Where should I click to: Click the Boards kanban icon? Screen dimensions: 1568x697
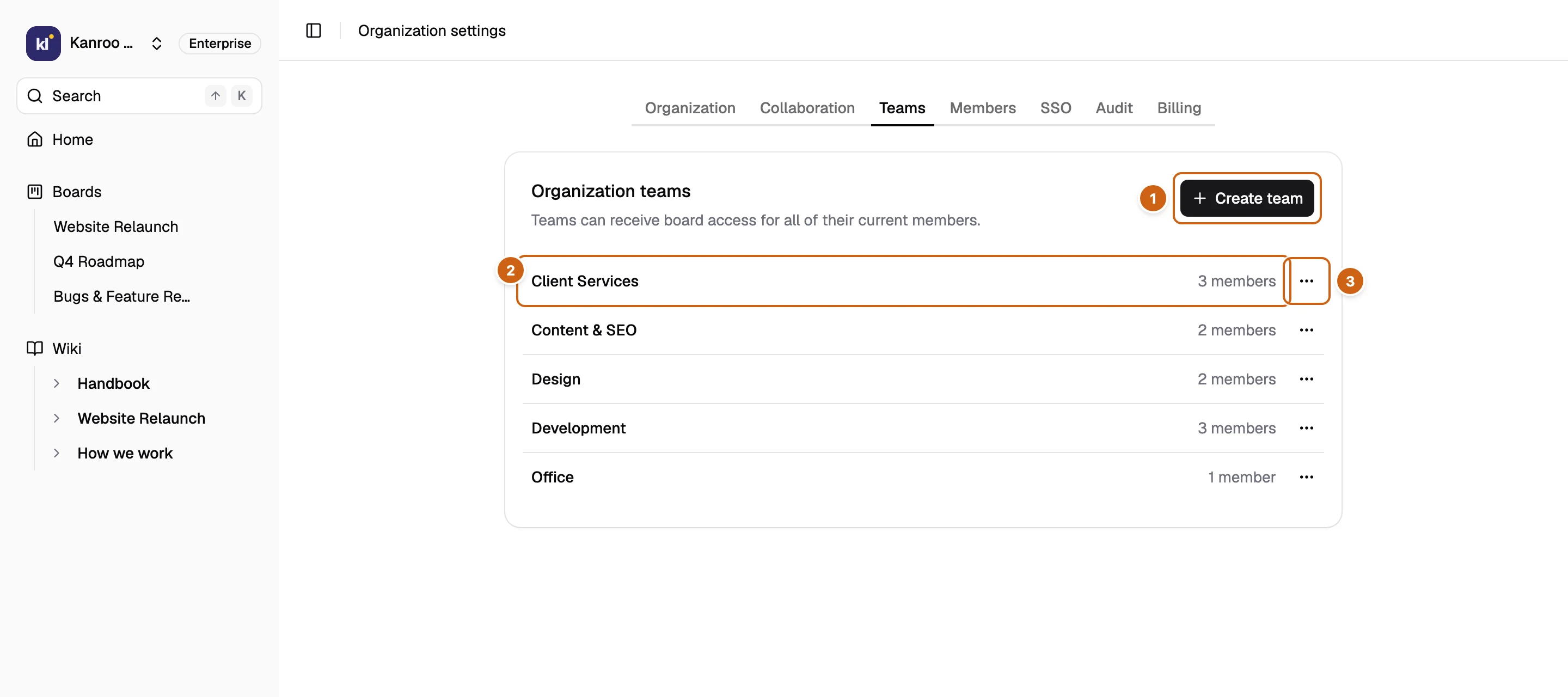pos(35,192)
